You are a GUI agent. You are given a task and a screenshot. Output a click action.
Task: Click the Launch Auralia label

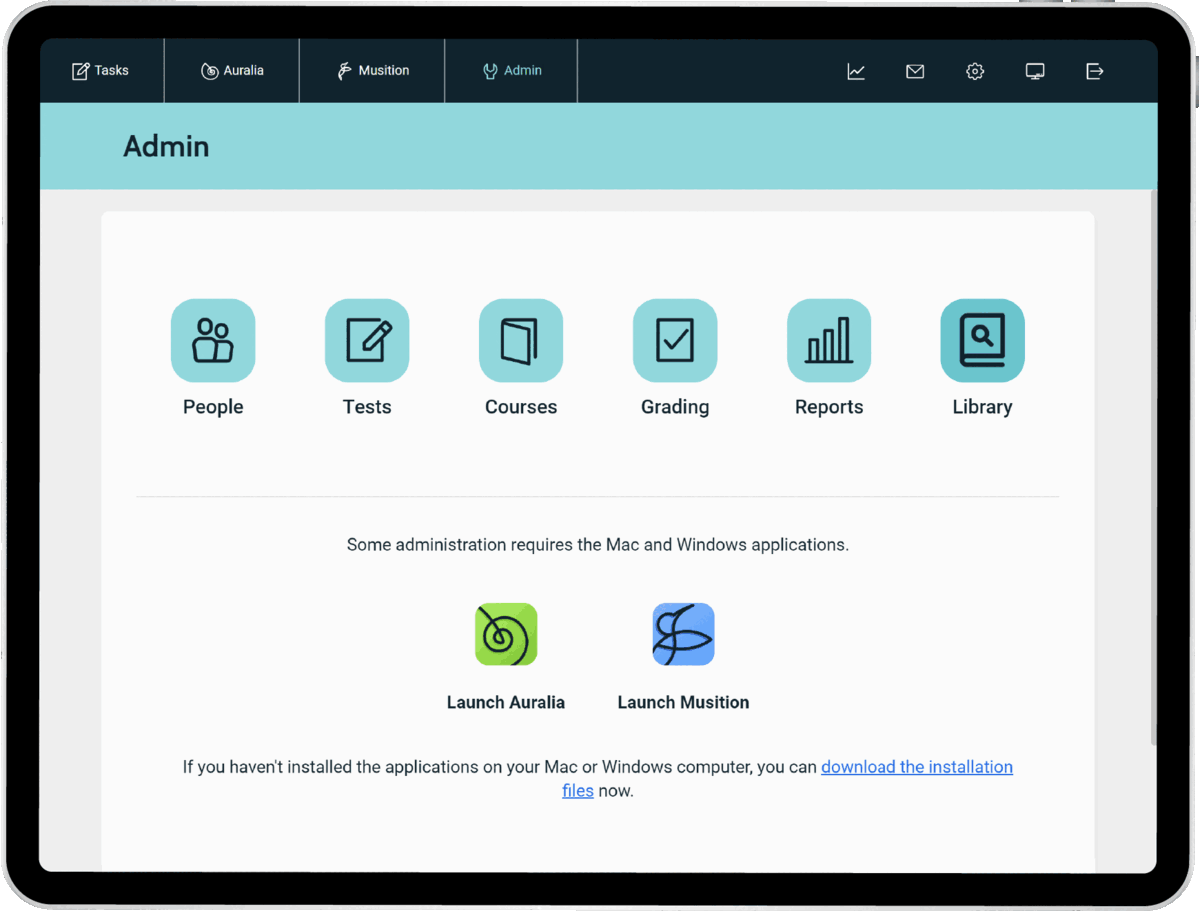click(x=506, y=702)
